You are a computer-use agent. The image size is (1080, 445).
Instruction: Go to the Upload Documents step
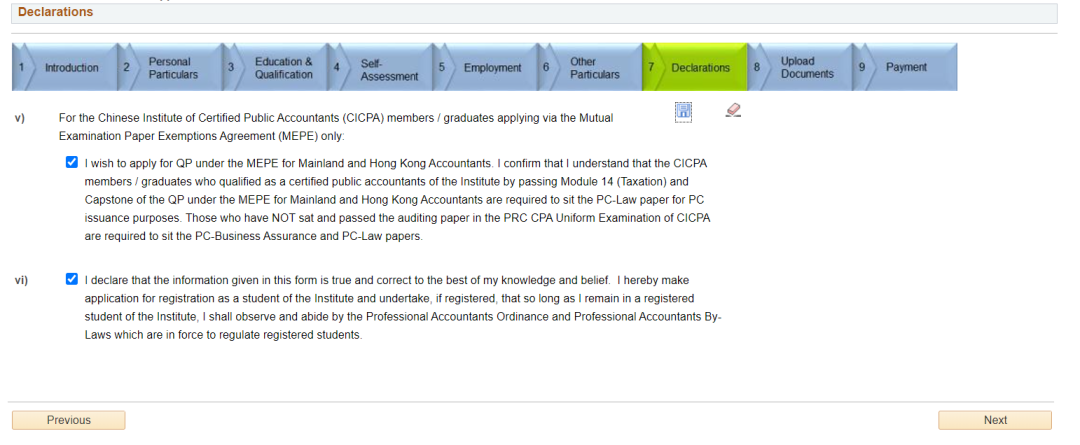click(x=806, y=68)
